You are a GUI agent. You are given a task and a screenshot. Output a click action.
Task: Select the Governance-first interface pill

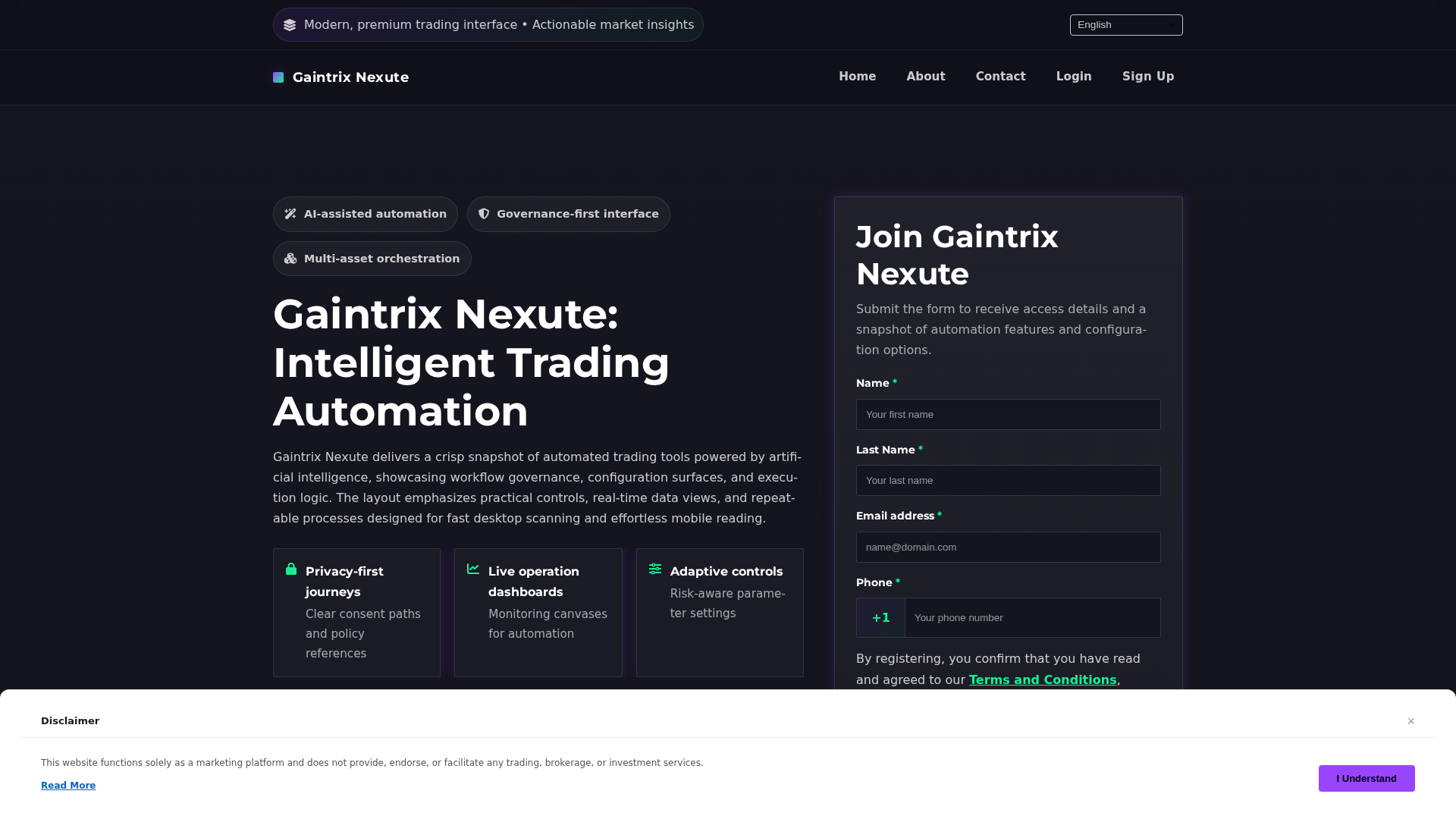point(569,215)
